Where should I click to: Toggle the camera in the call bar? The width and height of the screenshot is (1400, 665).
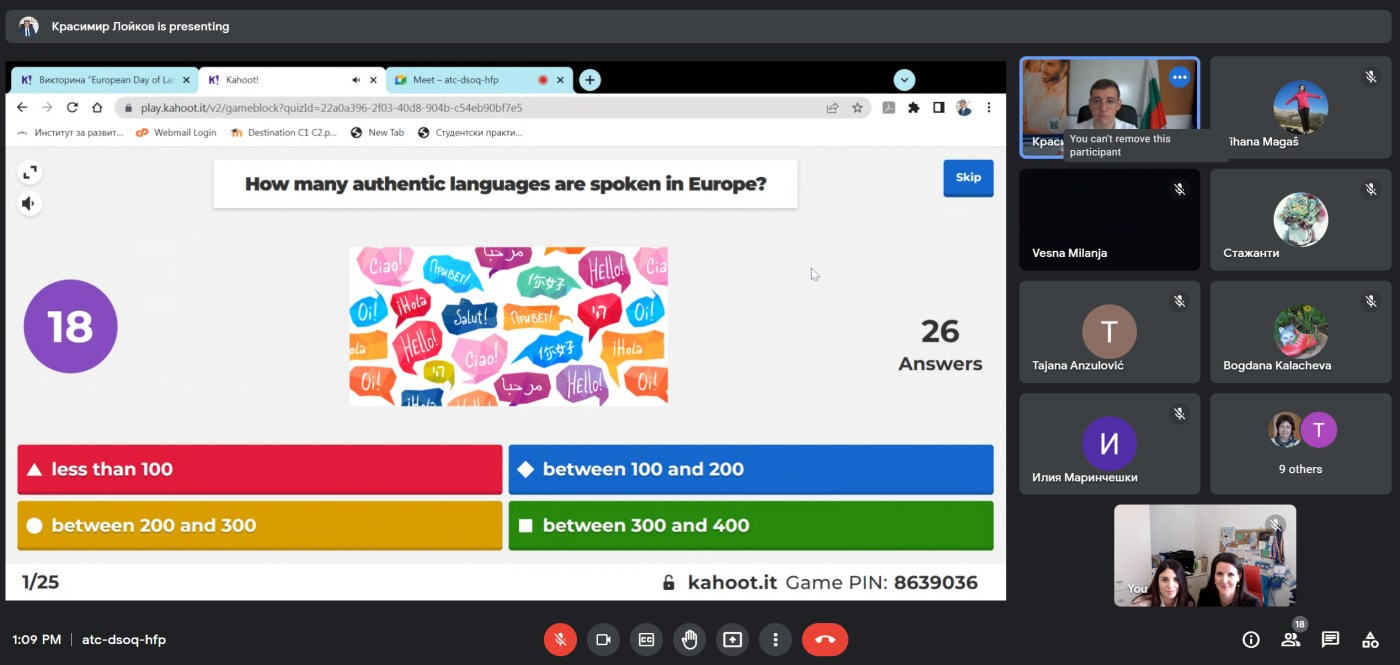[603, 640]
